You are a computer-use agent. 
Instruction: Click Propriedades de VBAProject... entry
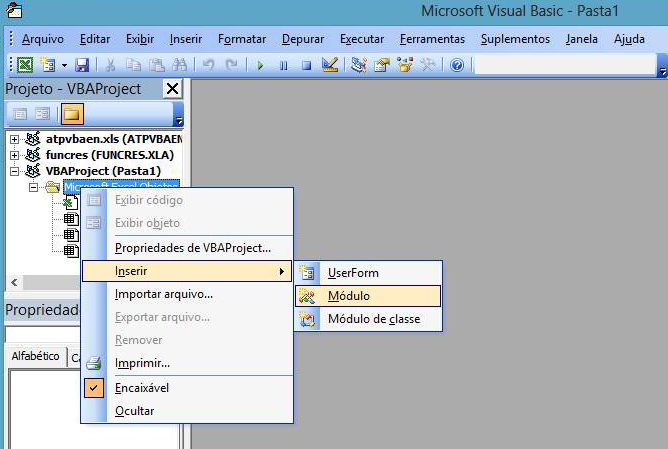[x=192, y=247]
